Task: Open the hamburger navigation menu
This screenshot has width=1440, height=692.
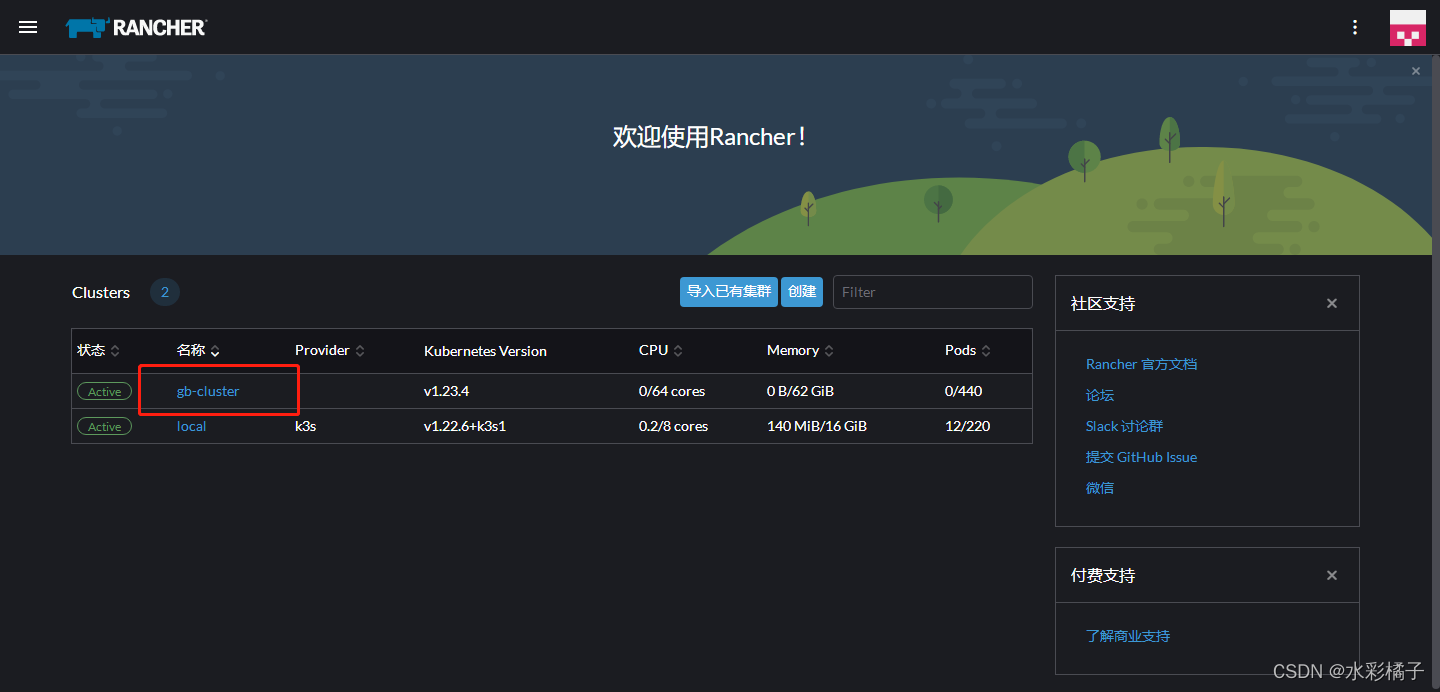Action: coord(28,27)
